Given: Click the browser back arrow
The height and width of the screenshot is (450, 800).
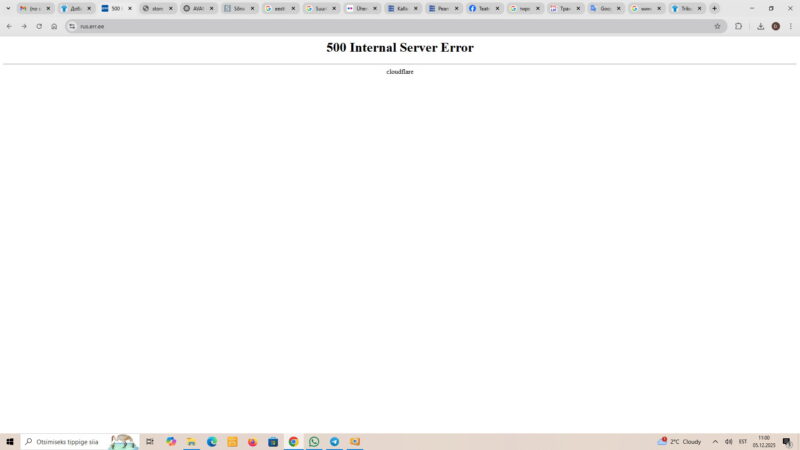Looking at the screenshot, I should pyautogui.click(x=9, y=26).
